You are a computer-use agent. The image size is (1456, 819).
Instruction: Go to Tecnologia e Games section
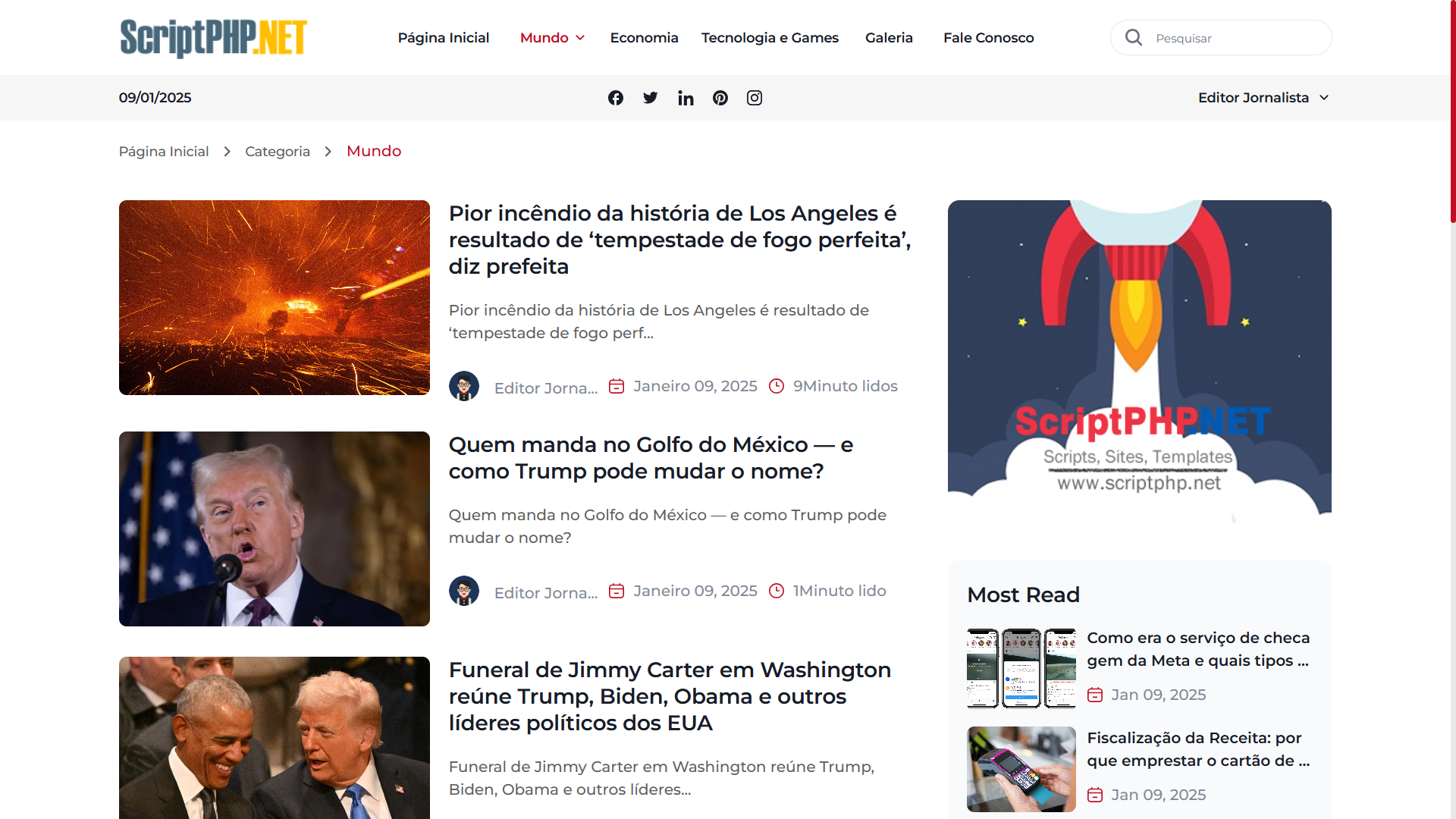770,38
